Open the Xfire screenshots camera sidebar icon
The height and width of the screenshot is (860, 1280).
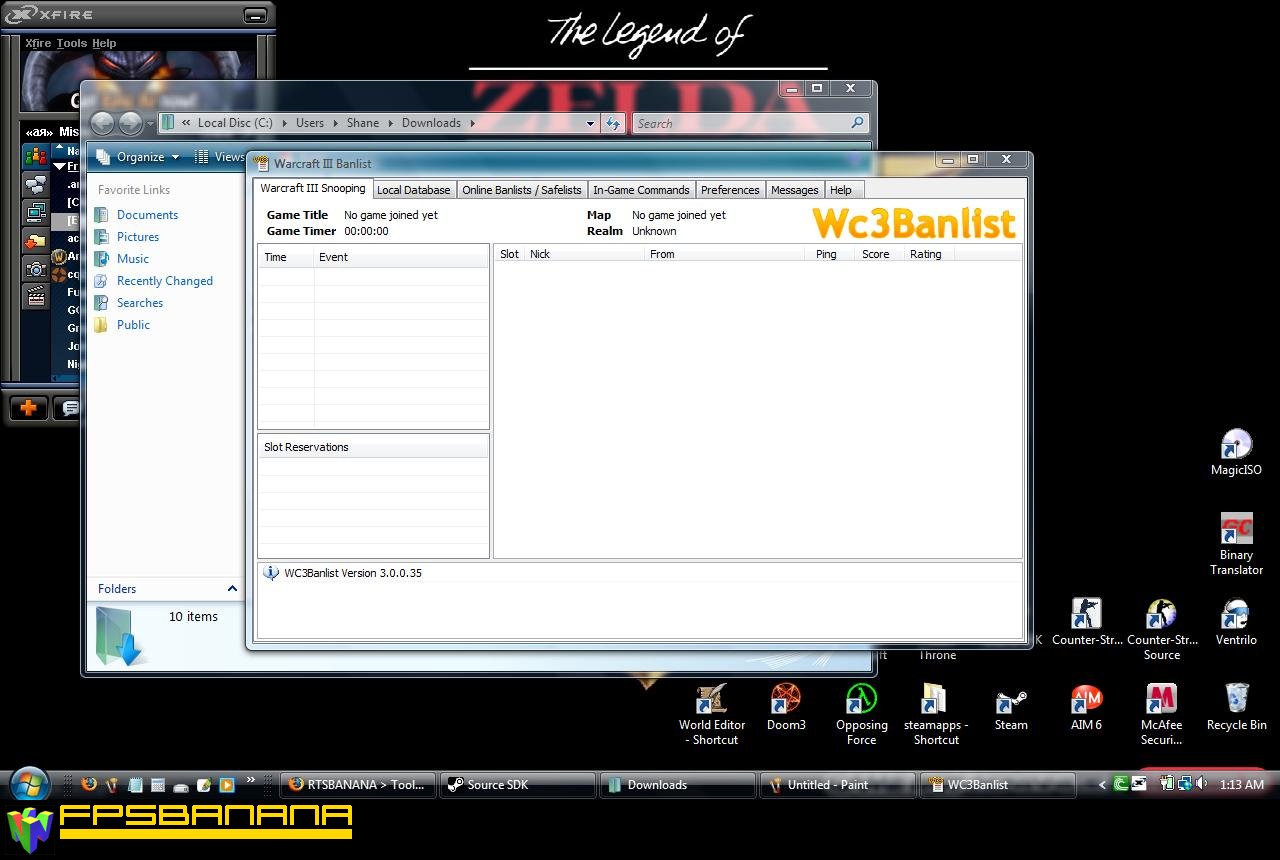[x=36, y=268]
